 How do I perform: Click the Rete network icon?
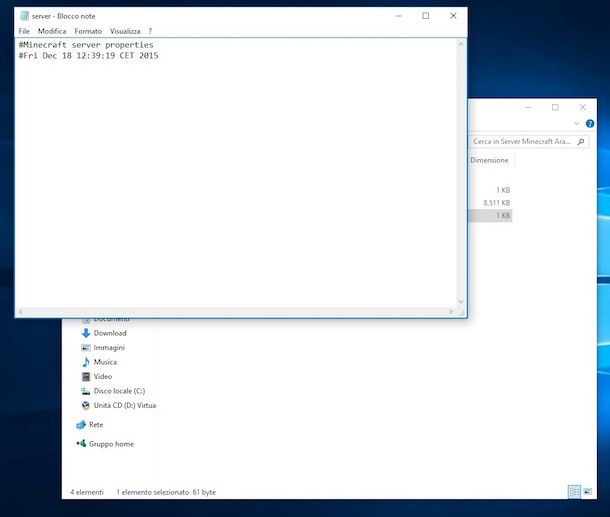(81, 424)
